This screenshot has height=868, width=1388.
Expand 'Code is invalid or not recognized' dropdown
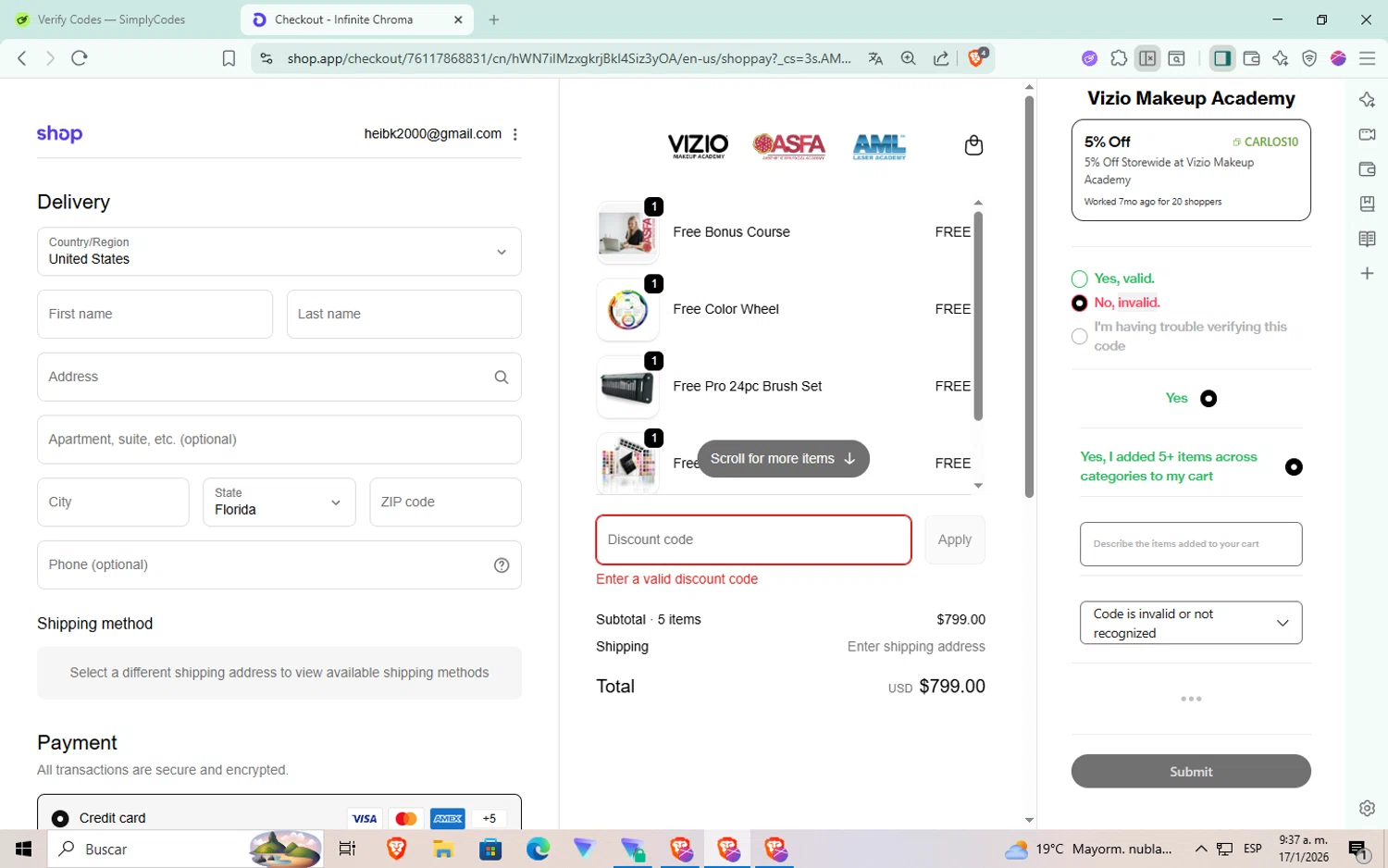pyautogui.click(x=1191, y=623)
